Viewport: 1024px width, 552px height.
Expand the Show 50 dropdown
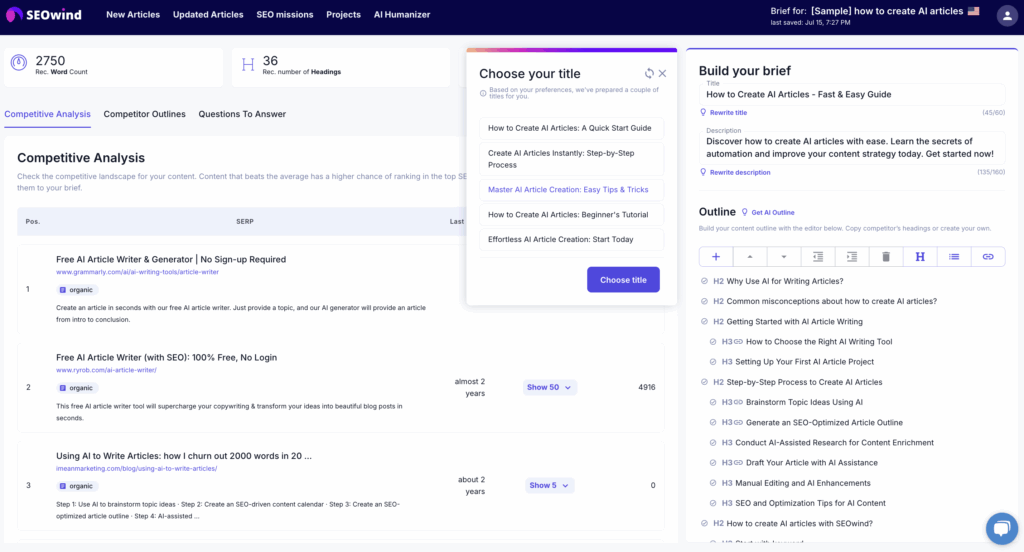click(x=549, y=387)
